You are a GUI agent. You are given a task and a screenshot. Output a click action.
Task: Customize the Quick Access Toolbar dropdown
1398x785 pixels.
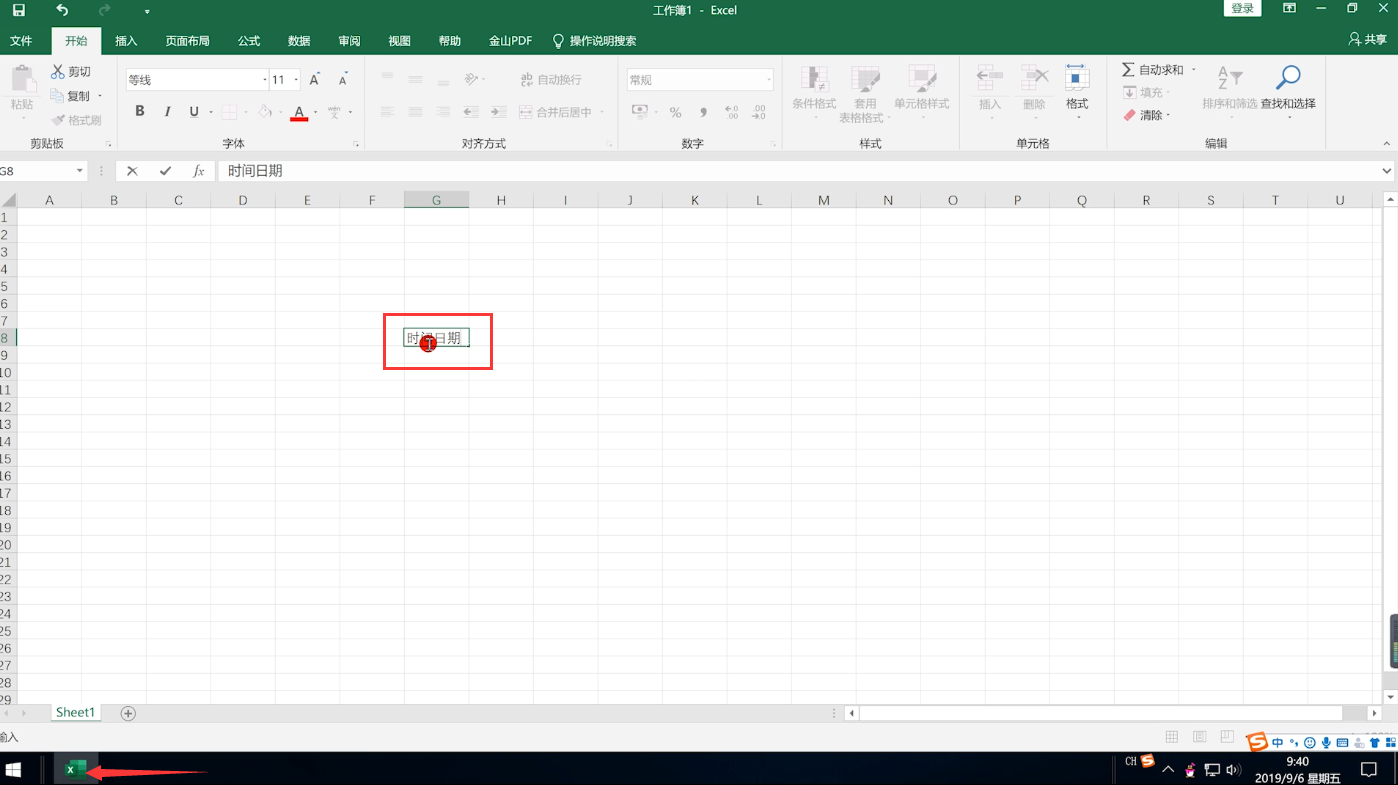147,11
